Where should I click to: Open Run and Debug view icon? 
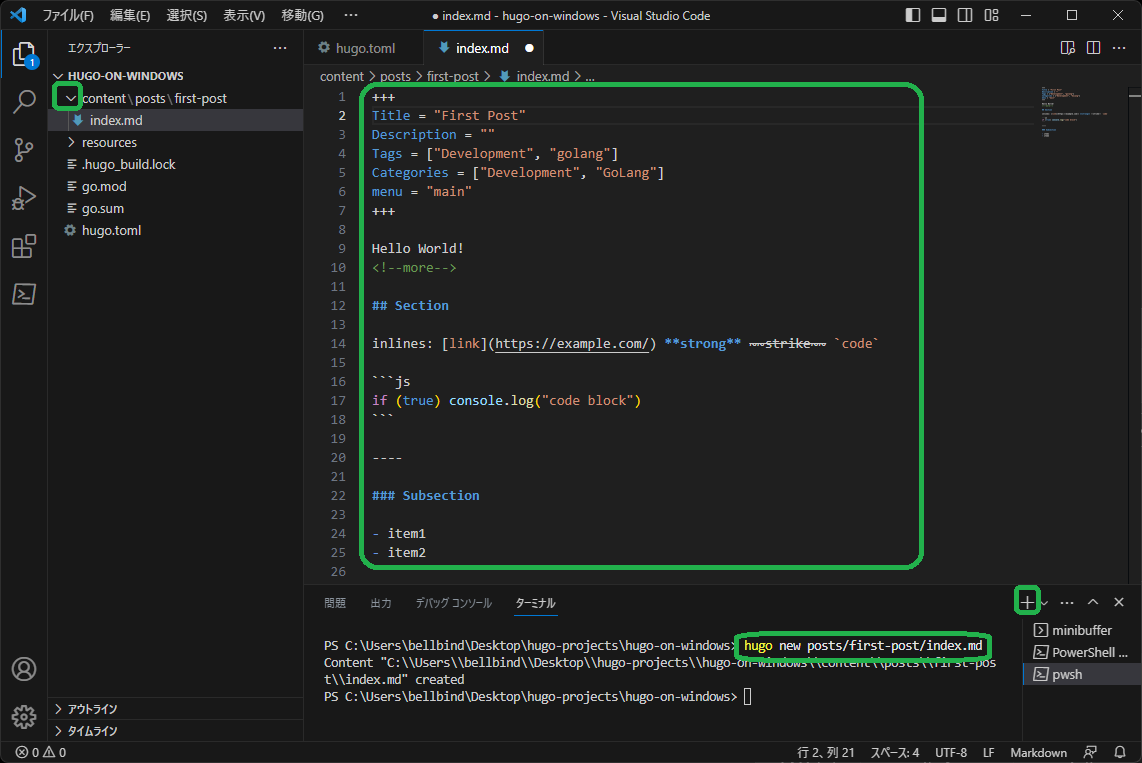[x=24, y=198]
